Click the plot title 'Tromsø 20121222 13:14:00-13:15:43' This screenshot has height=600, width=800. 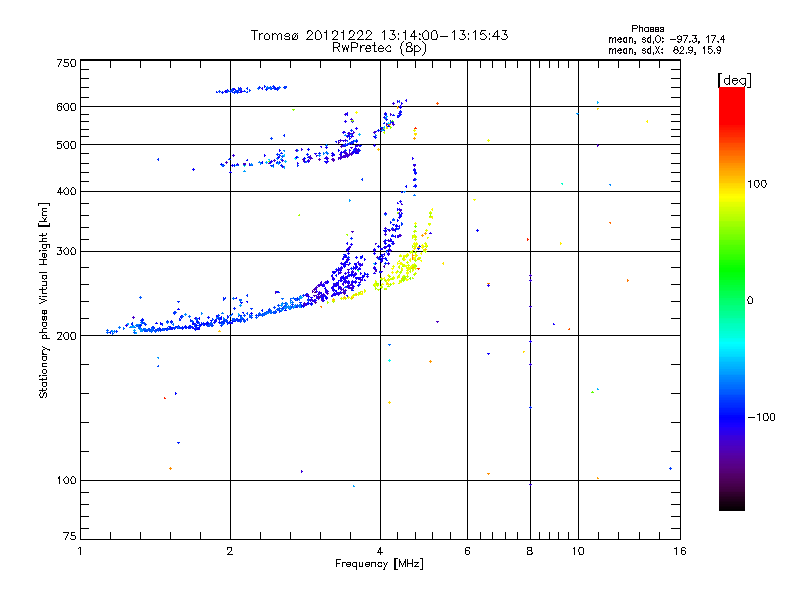(379, 35)
